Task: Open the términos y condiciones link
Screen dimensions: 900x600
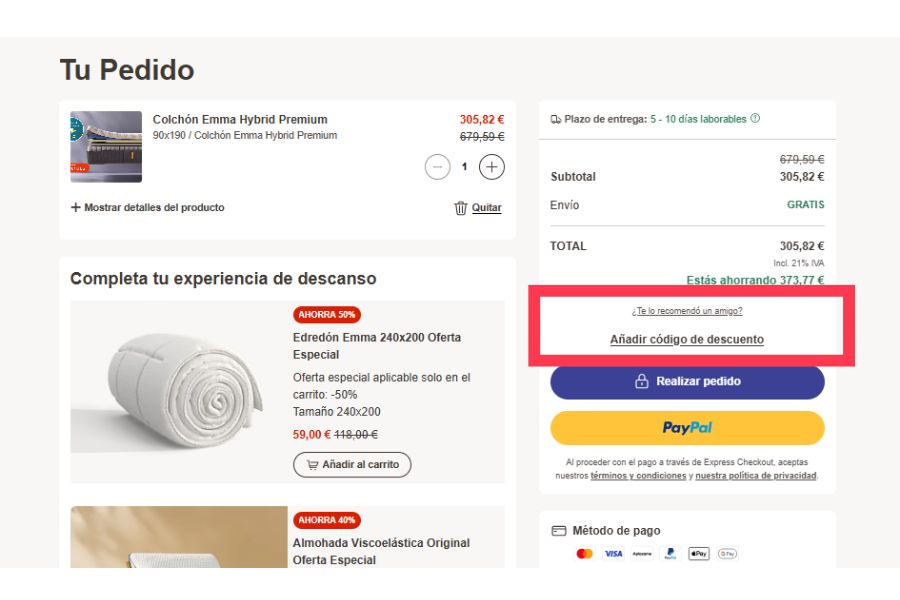Action: [x=637, y=476]
